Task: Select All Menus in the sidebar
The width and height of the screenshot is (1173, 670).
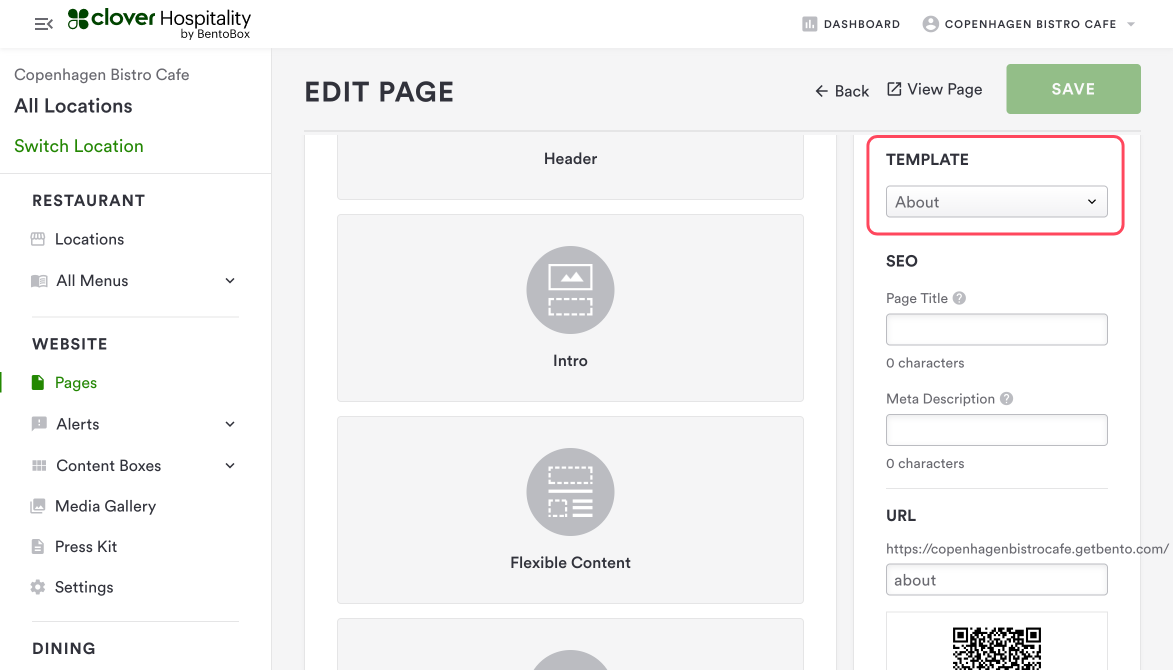Action: click(92, 280)
